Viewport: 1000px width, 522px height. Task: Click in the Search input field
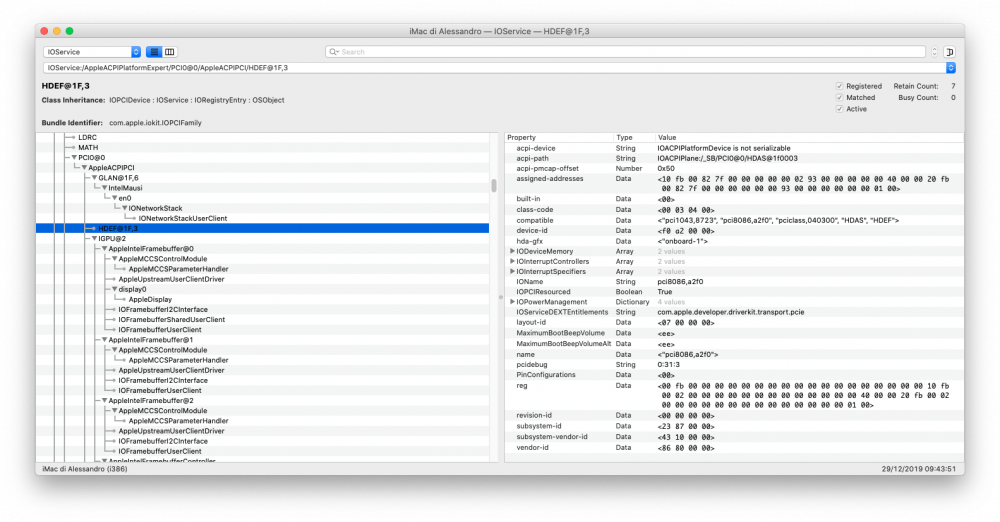click(x=631, y=52)
